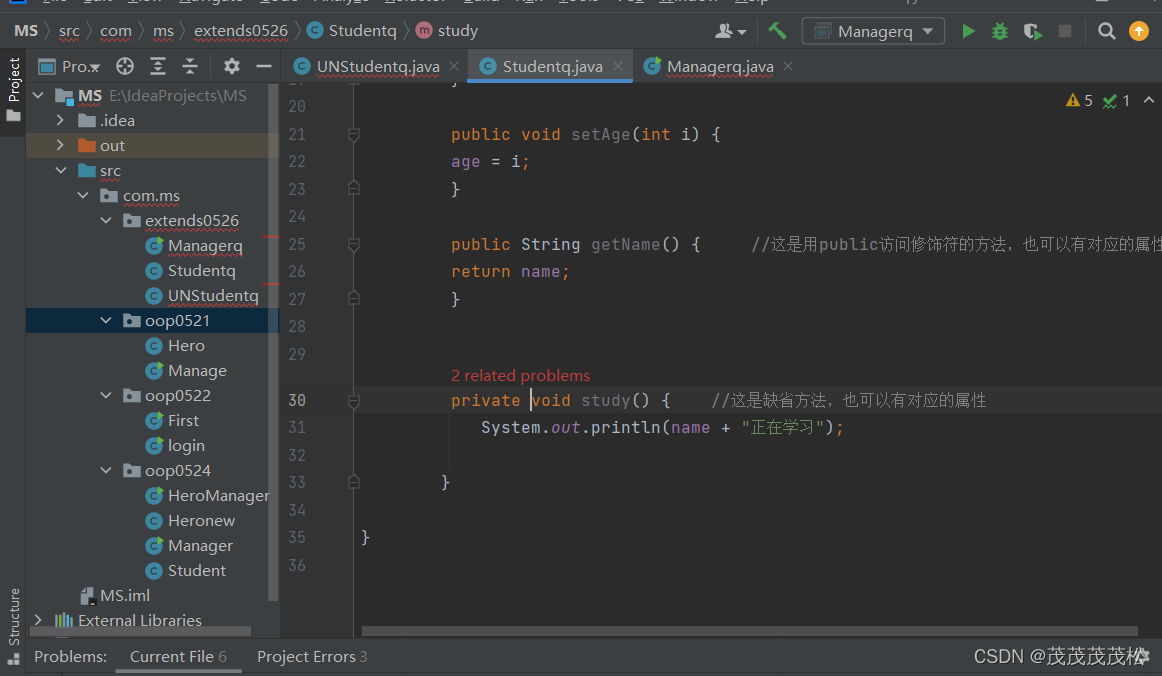Switch to Current File problems tab
The height and width of the screenshot is (676, 1162).
point(178,657)
